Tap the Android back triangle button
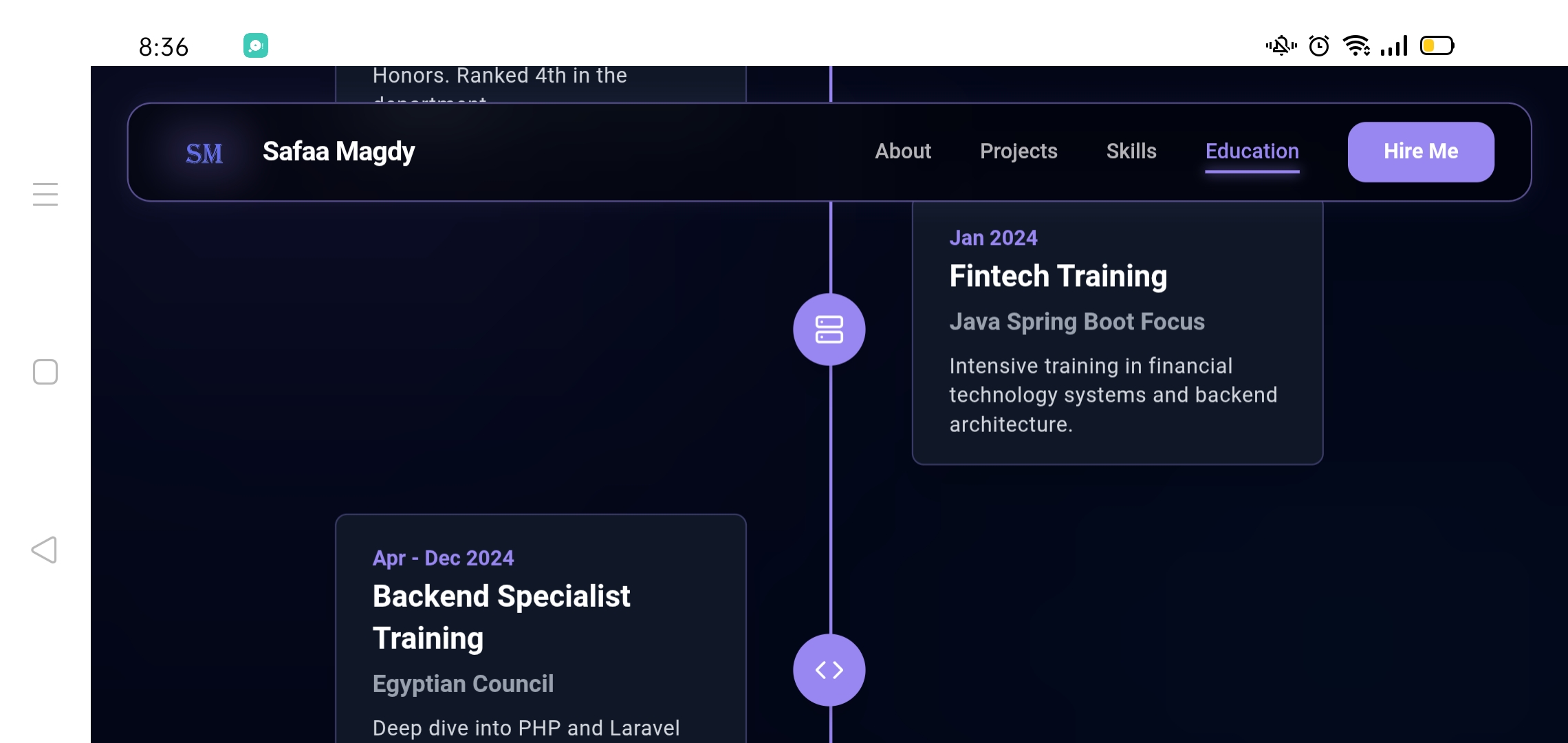This screenshot has height=743, width=1568. click(45, 550)
